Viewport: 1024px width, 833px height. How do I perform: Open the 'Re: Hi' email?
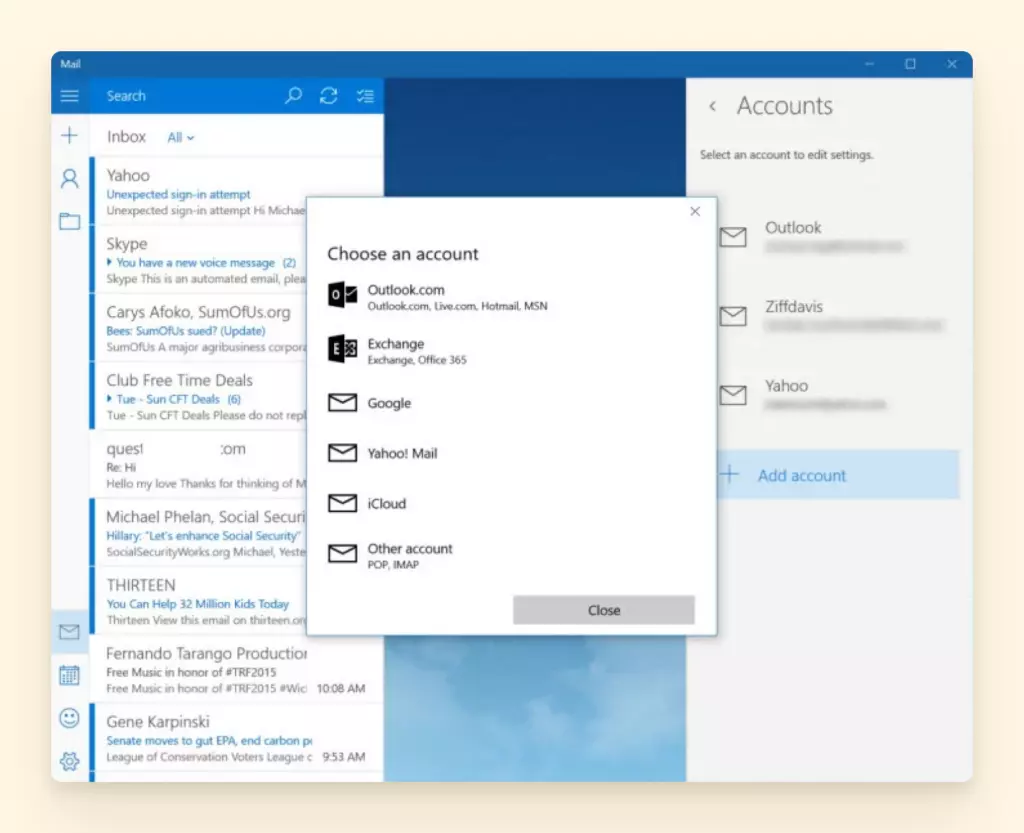pyautogui.click(x=199, y=465)
